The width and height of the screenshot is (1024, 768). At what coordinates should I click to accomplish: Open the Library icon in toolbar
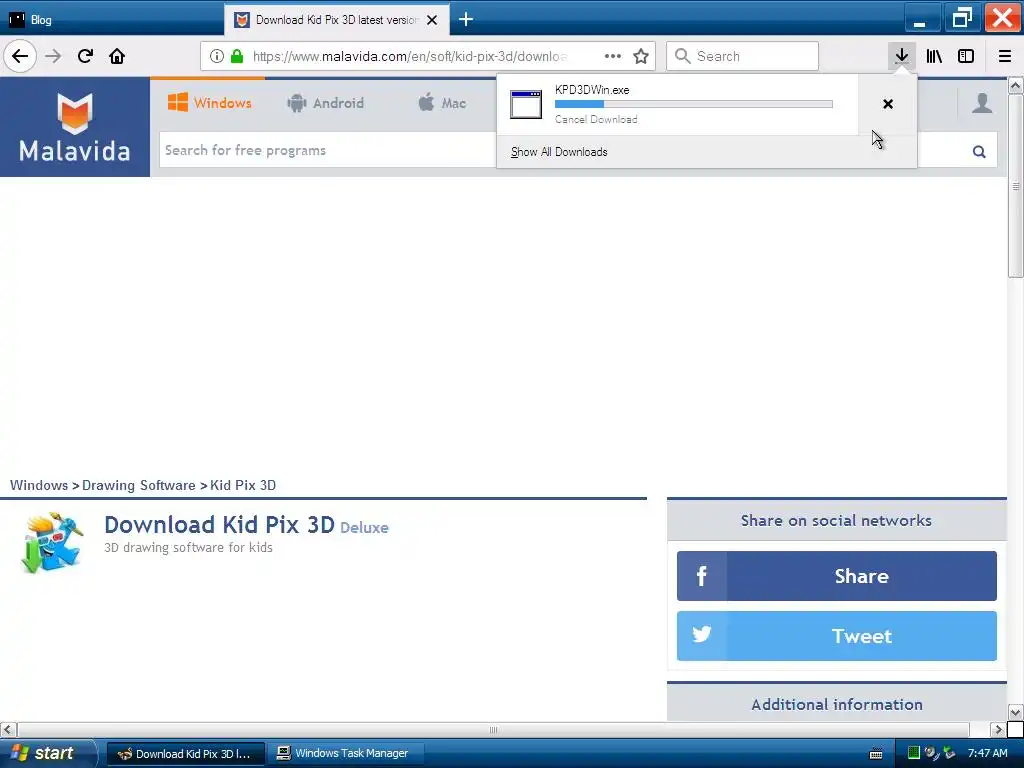935,56
